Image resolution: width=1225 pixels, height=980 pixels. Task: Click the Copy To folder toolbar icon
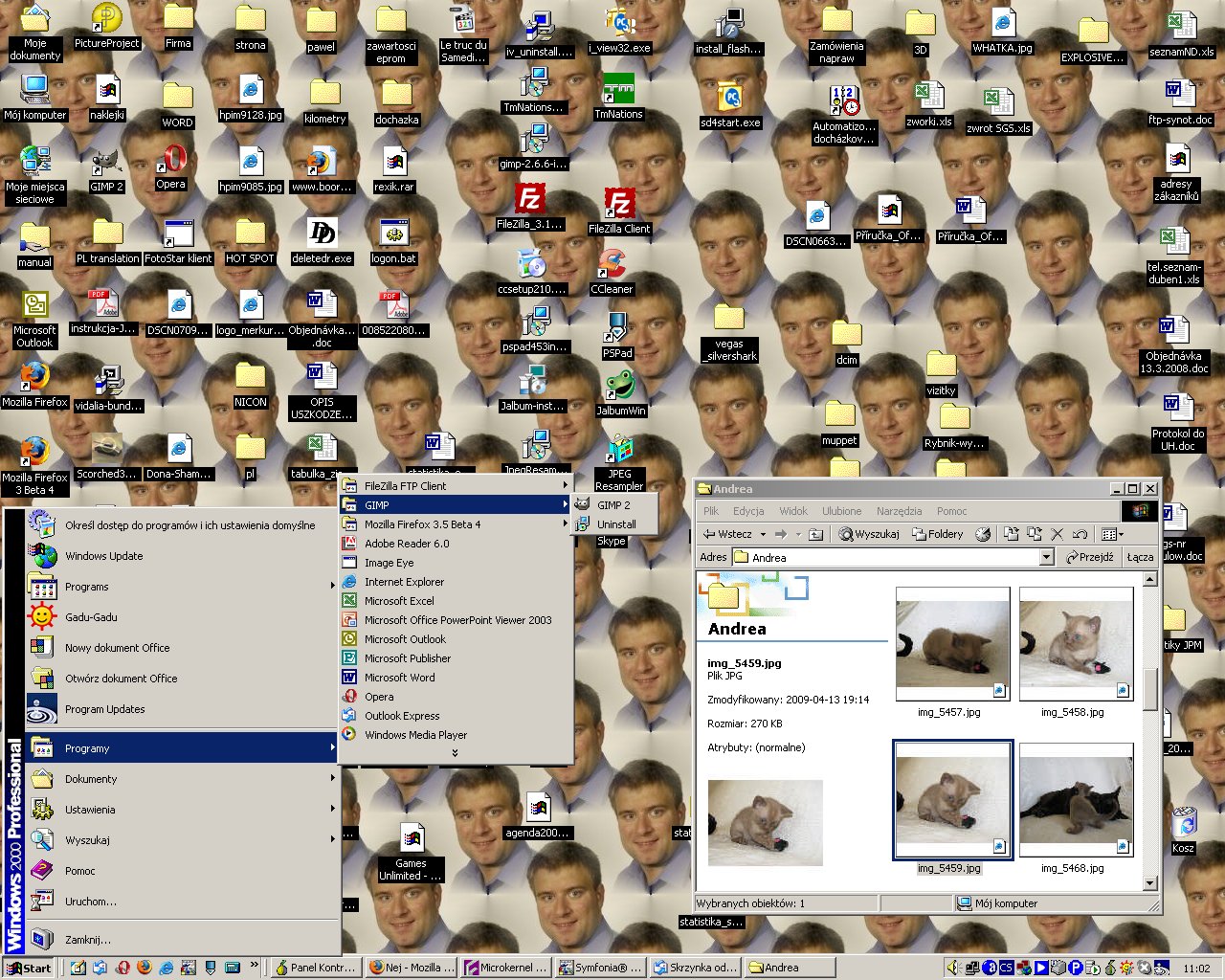pyautogui.click(x=1035, y=534)
